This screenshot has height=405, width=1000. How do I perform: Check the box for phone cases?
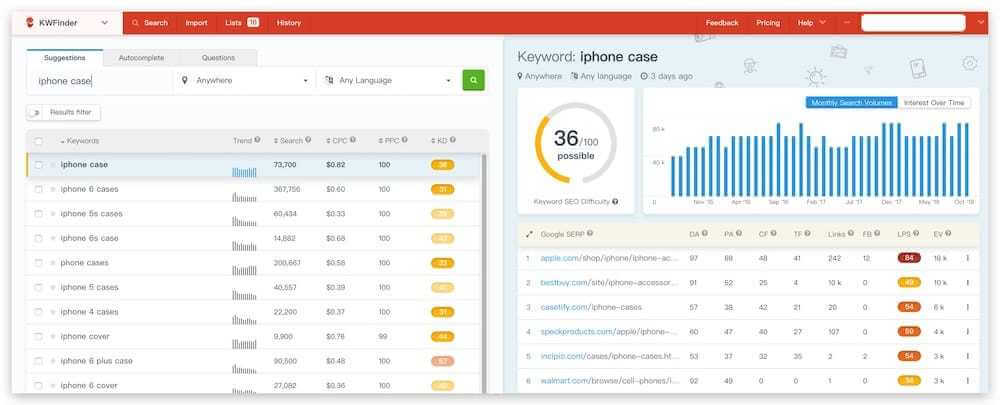click(x=39, y=263)
